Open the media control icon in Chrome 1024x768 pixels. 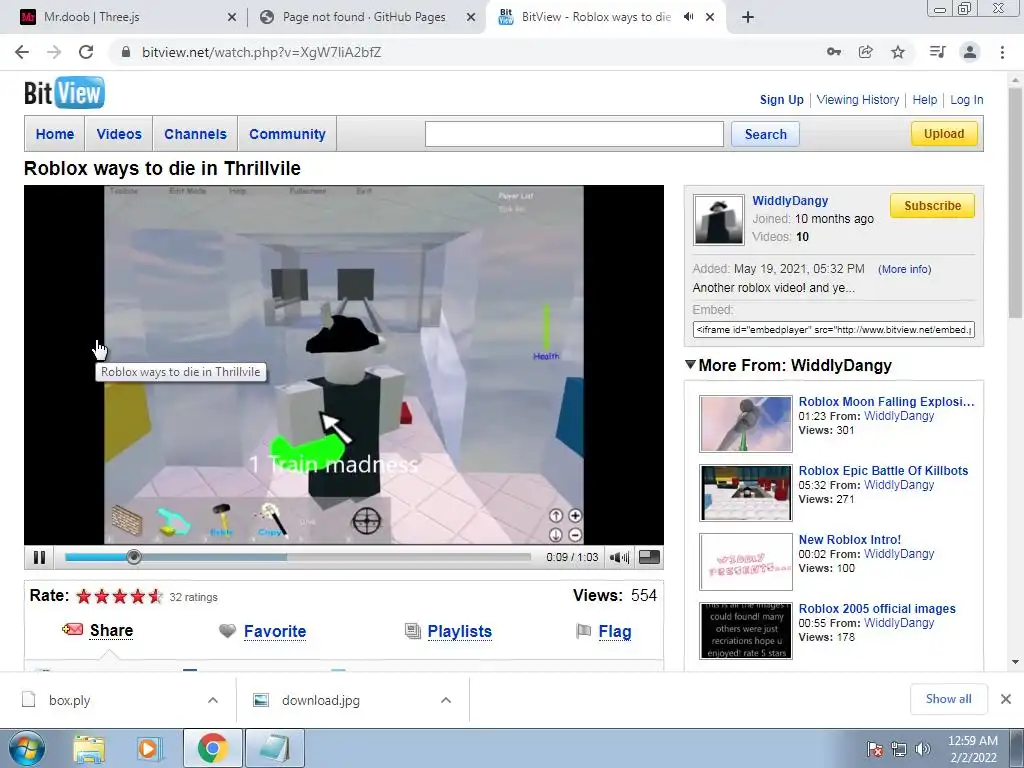(x=937, y=52)
